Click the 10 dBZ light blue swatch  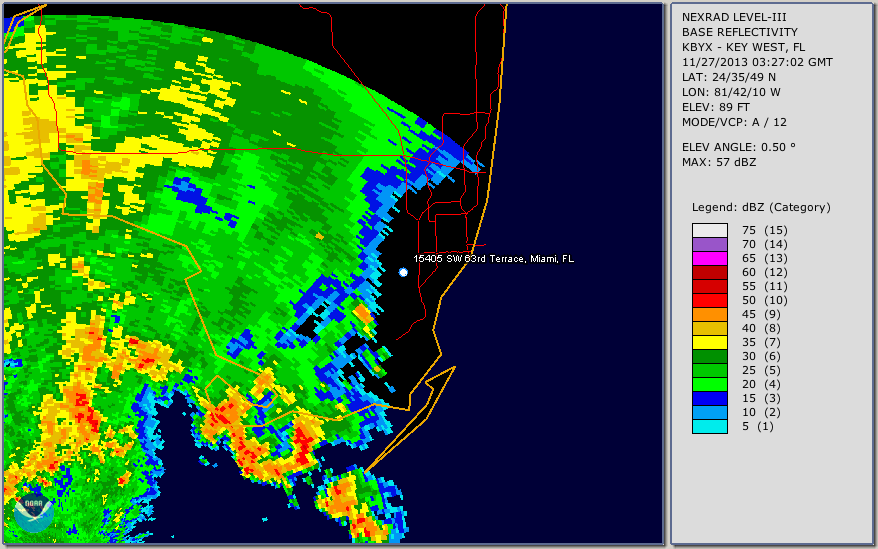[x=709, y=412]
